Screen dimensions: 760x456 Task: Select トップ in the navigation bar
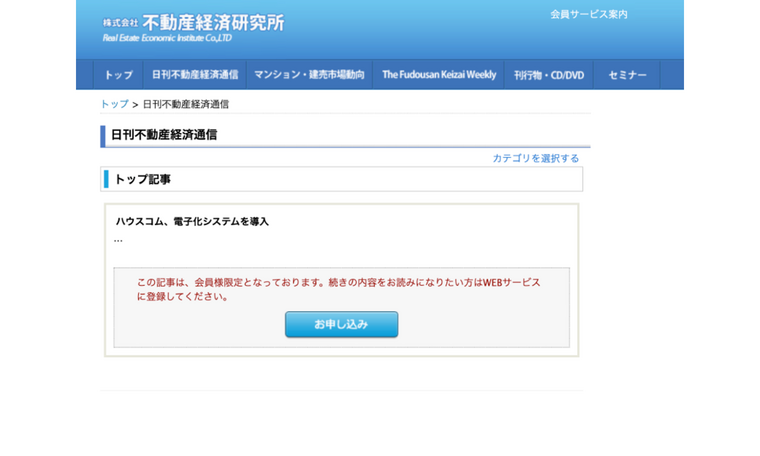pos(118,75)
